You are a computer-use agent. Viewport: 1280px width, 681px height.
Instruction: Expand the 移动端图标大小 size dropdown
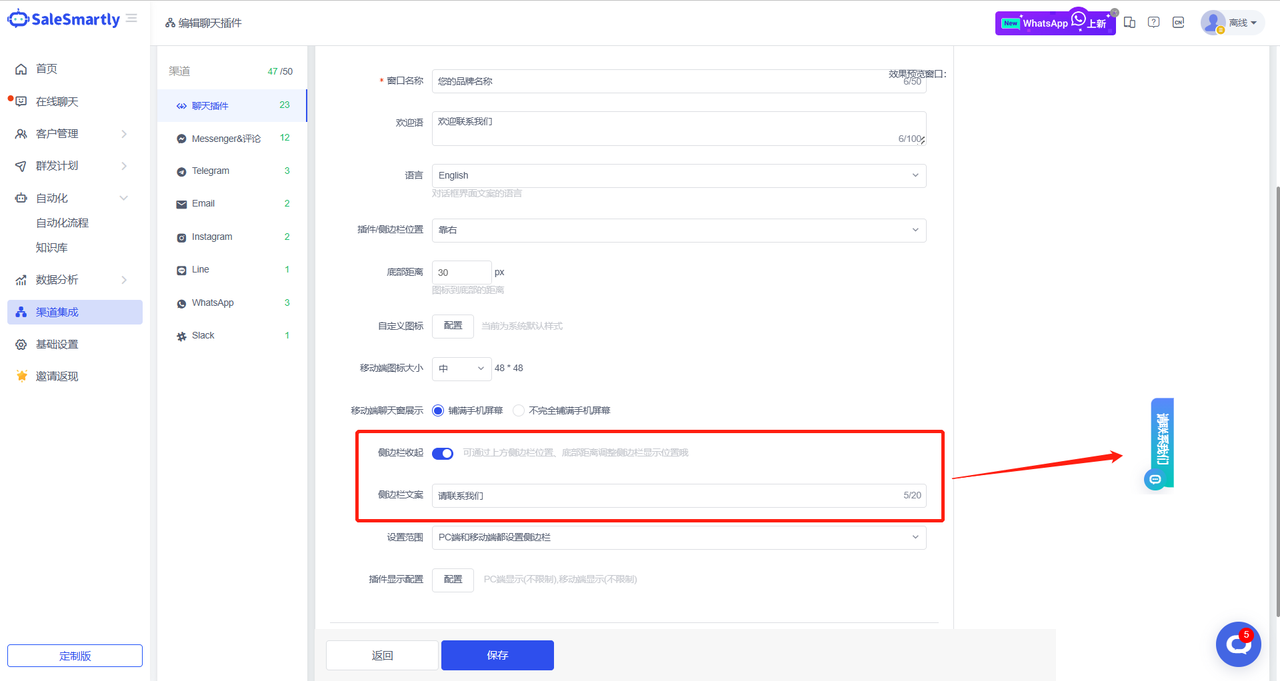461,368
